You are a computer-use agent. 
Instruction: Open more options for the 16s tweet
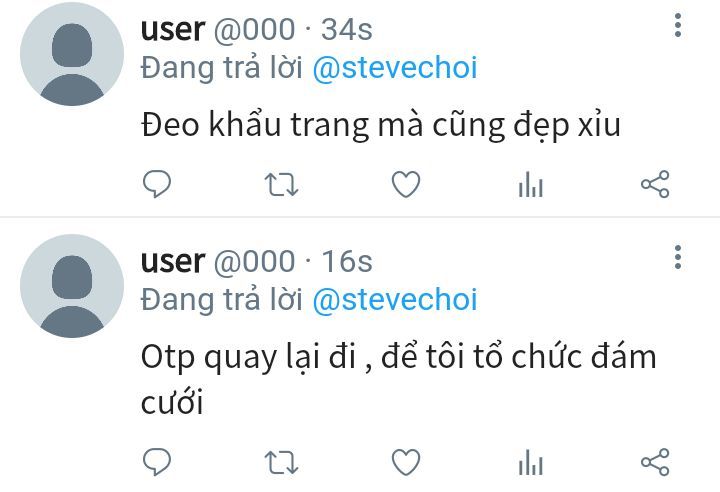pos(678,257)
